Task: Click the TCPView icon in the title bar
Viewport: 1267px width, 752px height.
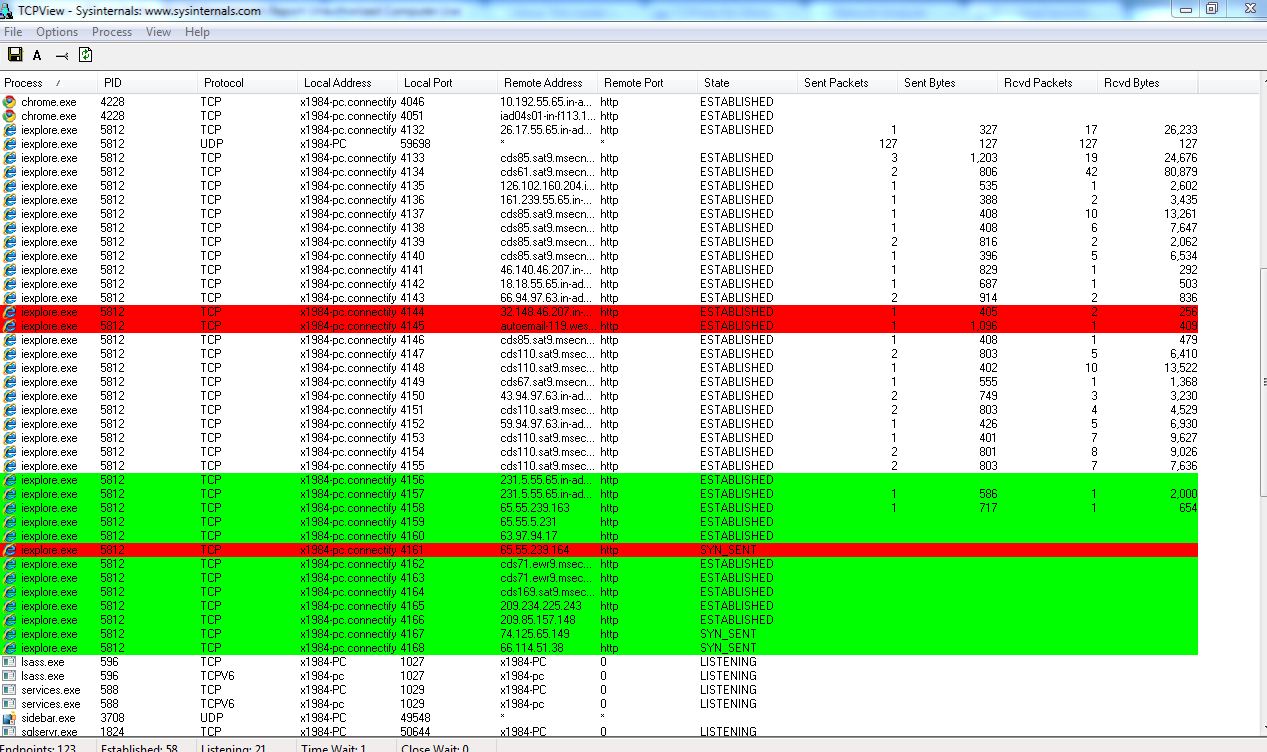Action: [8, 9]
